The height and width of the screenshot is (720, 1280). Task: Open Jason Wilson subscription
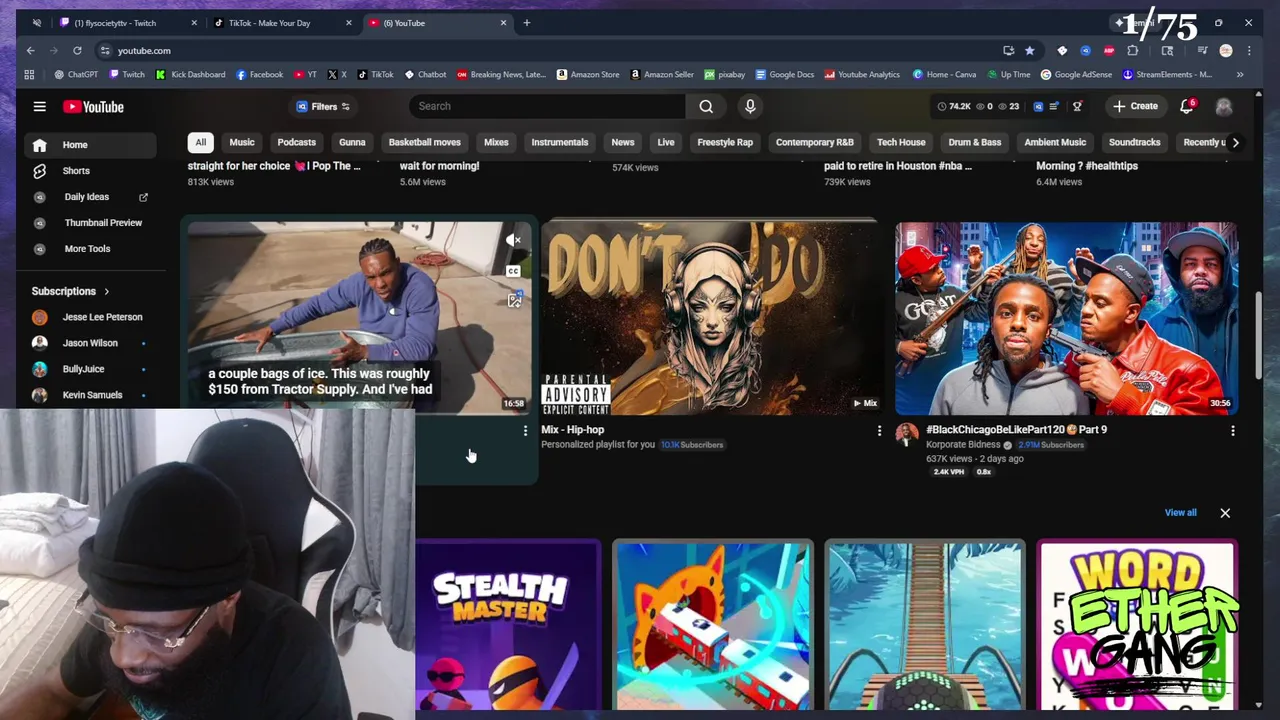[90, 343]
